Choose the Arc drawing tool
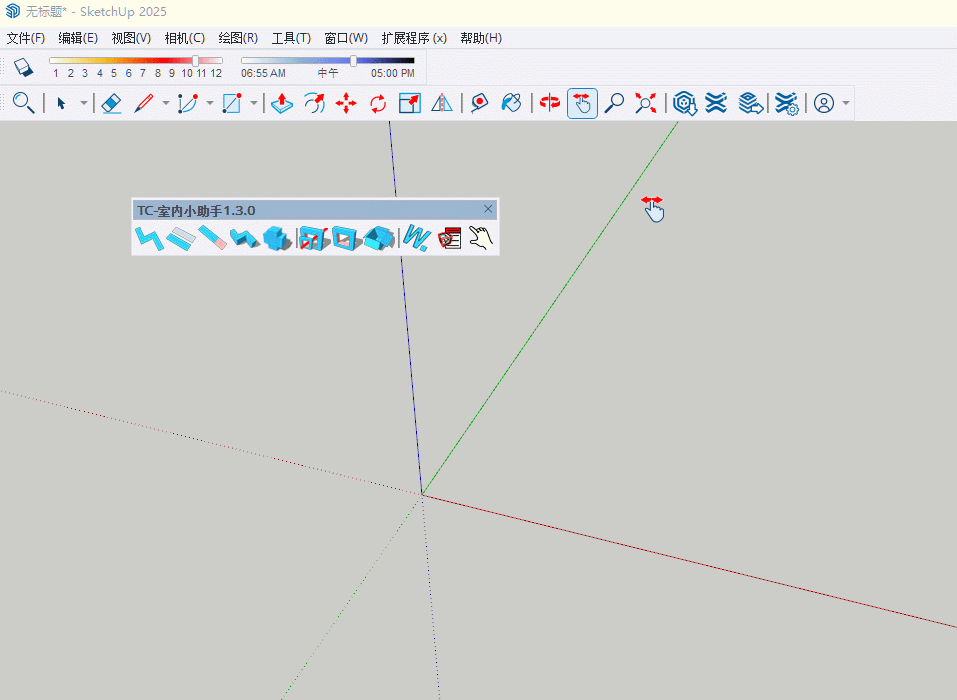 188,103
